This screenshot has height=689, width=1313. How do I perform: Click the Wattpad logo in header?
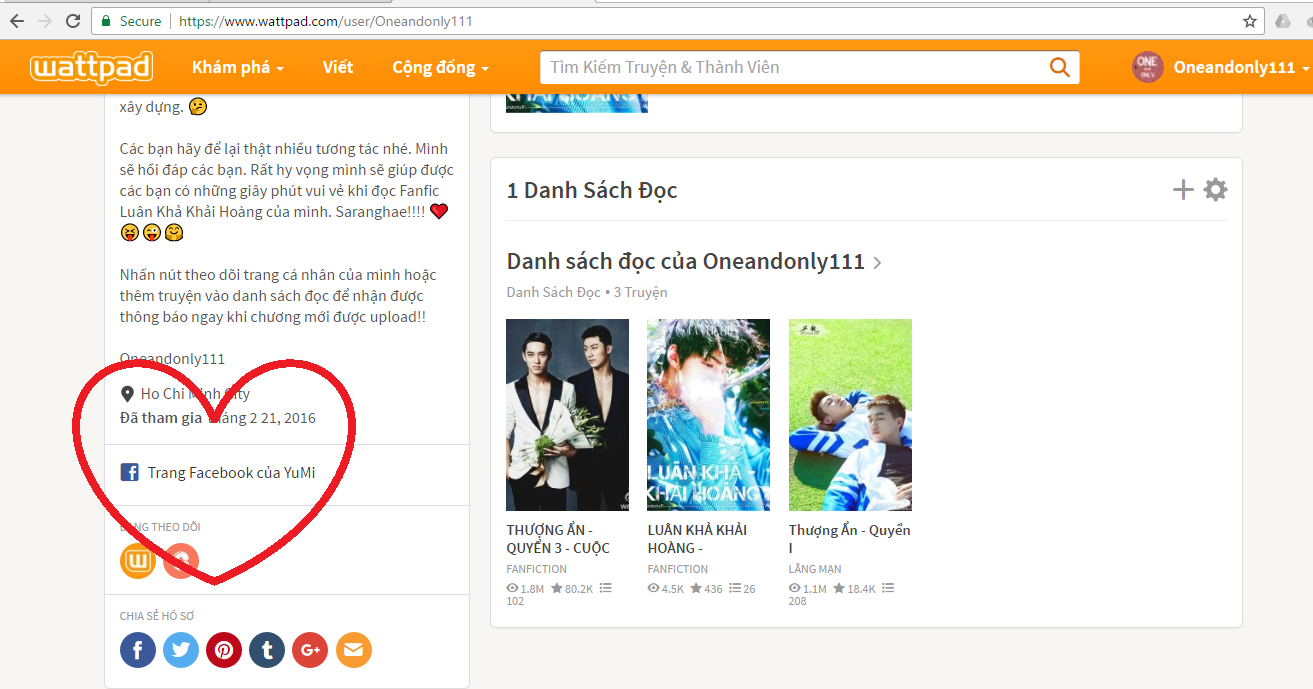91,67
